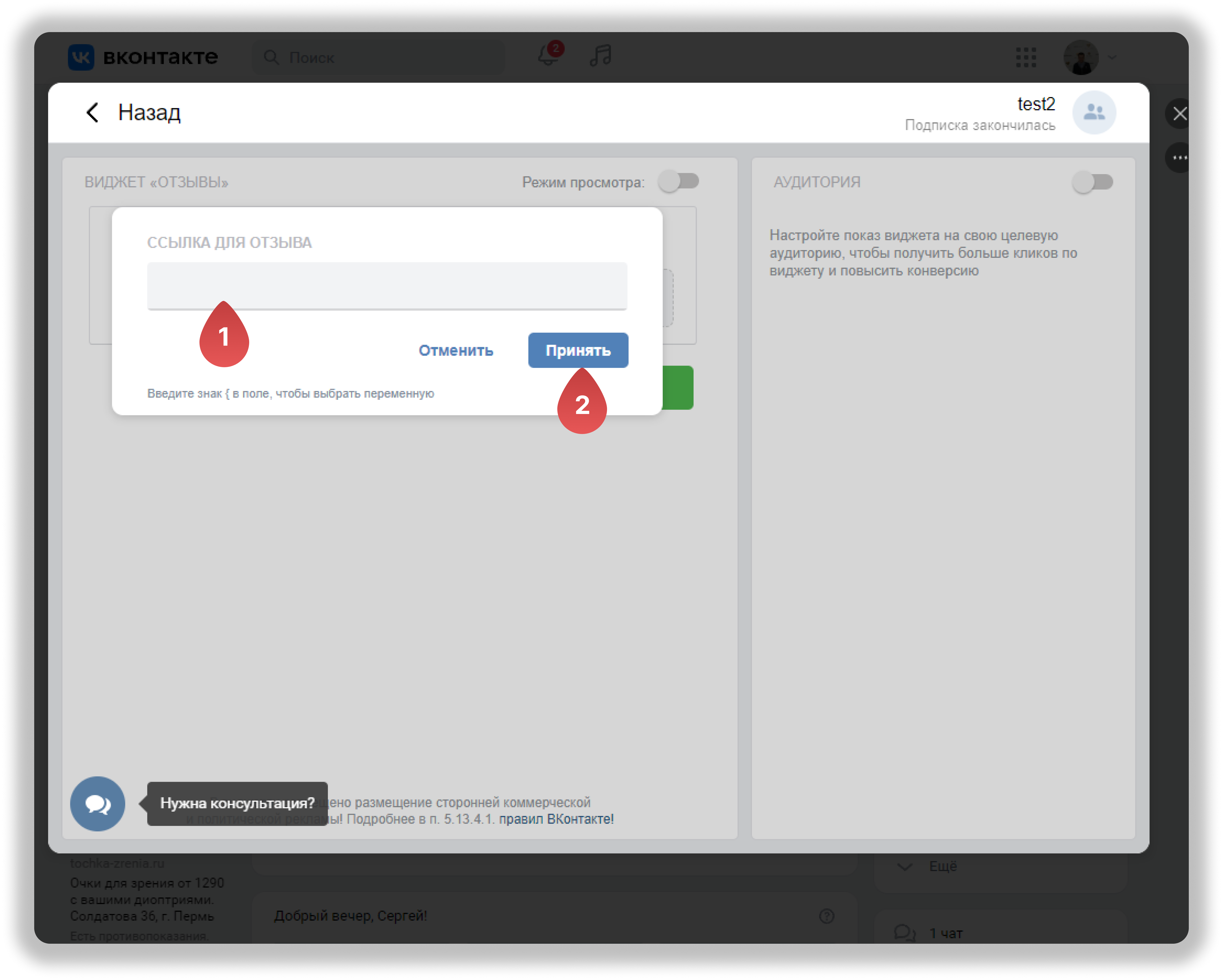
Task: Toggle the Режим просмотра switch
Action: pos(678,181)
